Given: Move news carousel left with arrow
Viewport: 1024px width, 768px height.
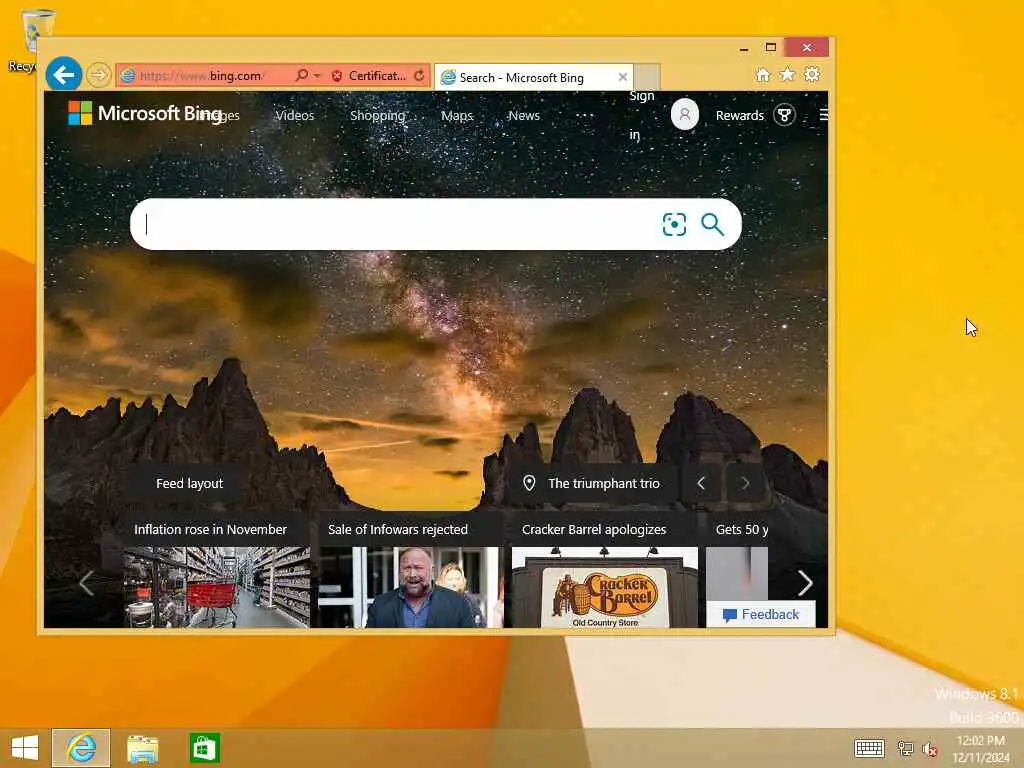Looking at the screenshot, I should click(86, 583).
